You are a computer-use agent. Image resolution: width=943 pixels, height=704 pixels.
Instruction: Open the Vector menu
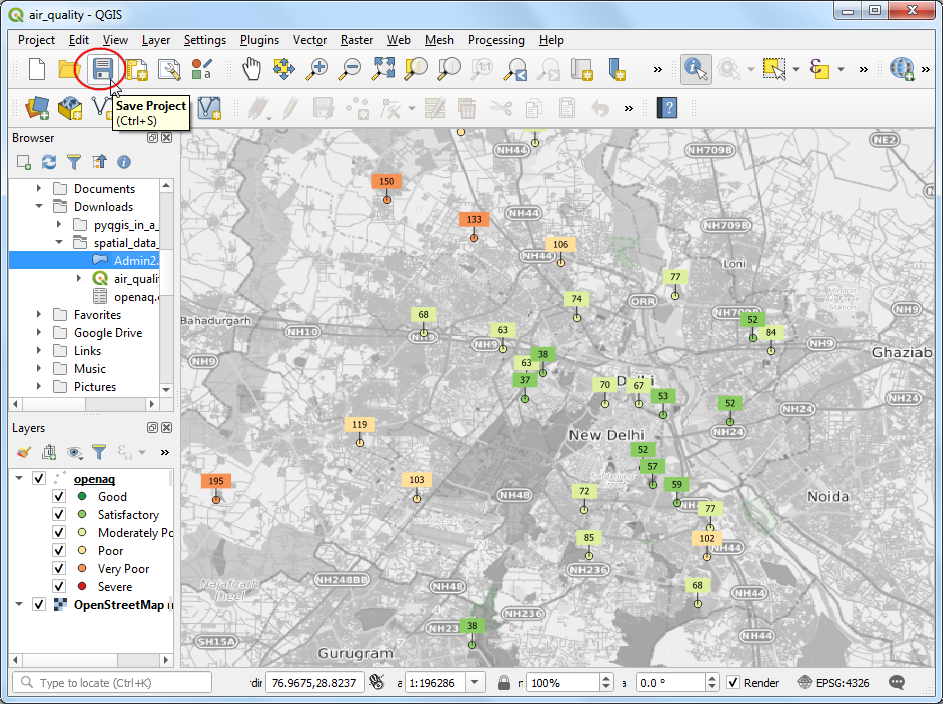[310, 40]
